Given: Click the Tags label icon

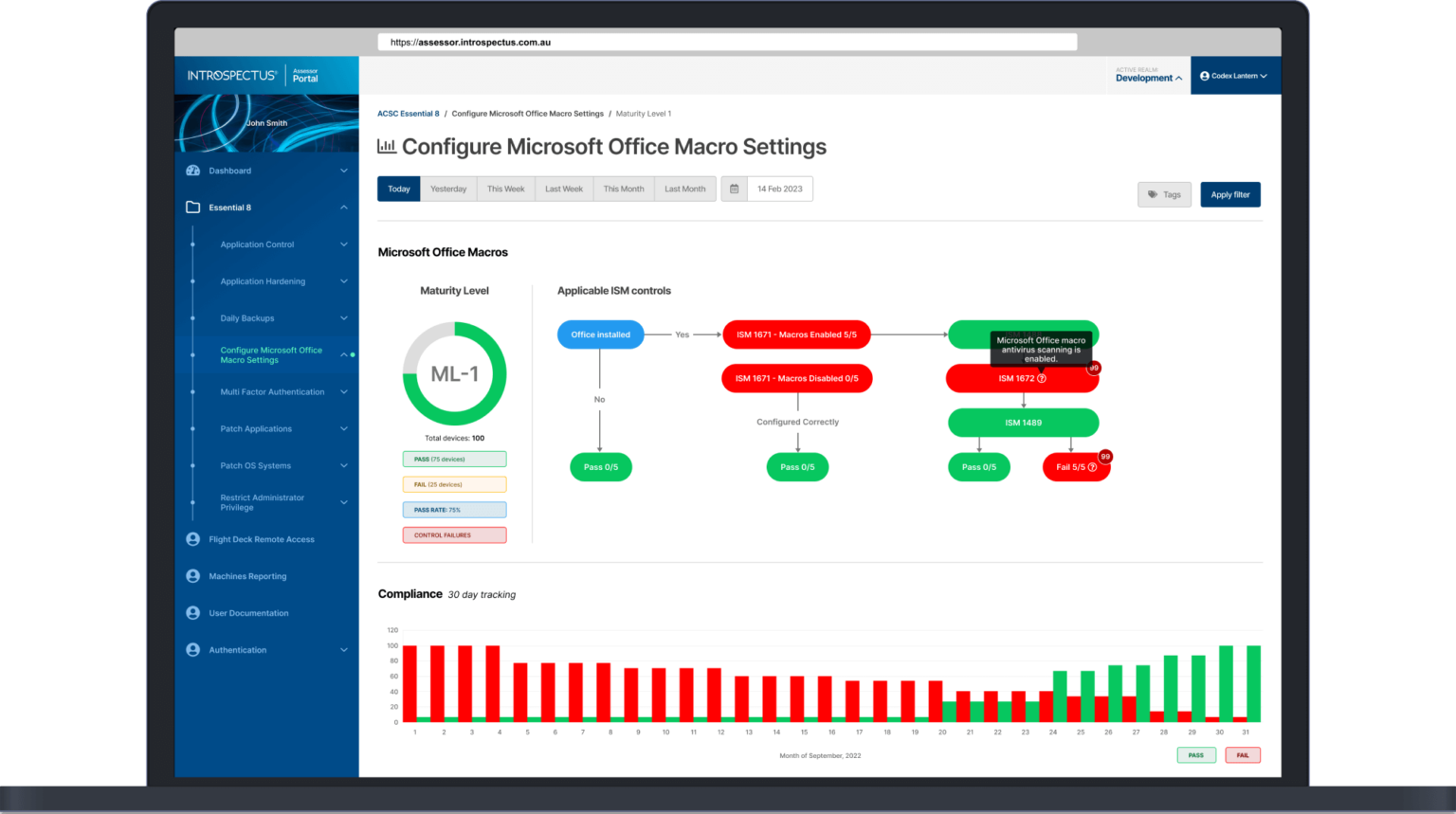Looking at the screenshot, I should (x=1154, y=194).
